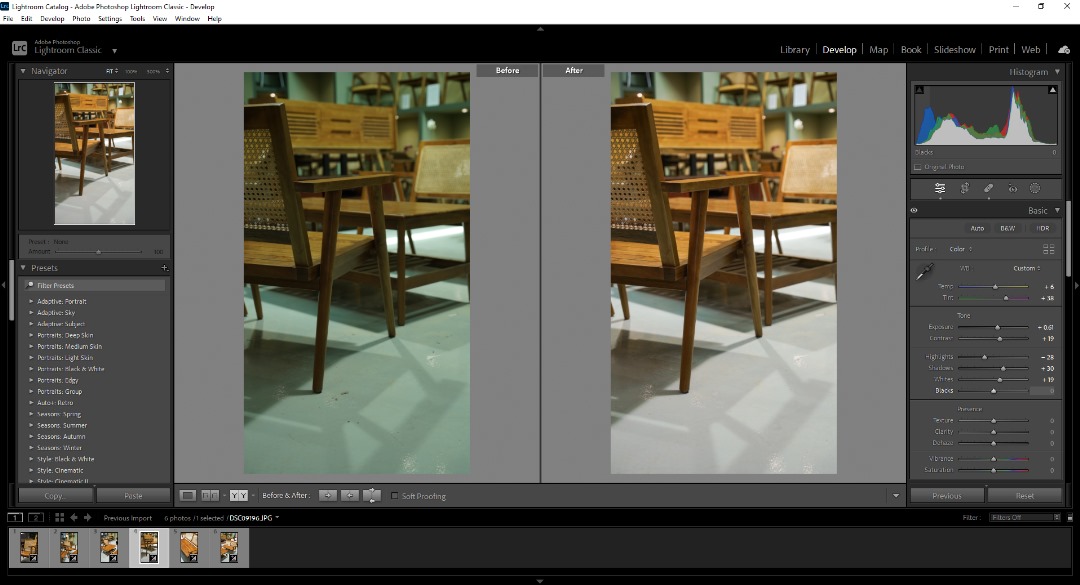Open the Red Eye Correction tool

click(x=1012, y=188)
